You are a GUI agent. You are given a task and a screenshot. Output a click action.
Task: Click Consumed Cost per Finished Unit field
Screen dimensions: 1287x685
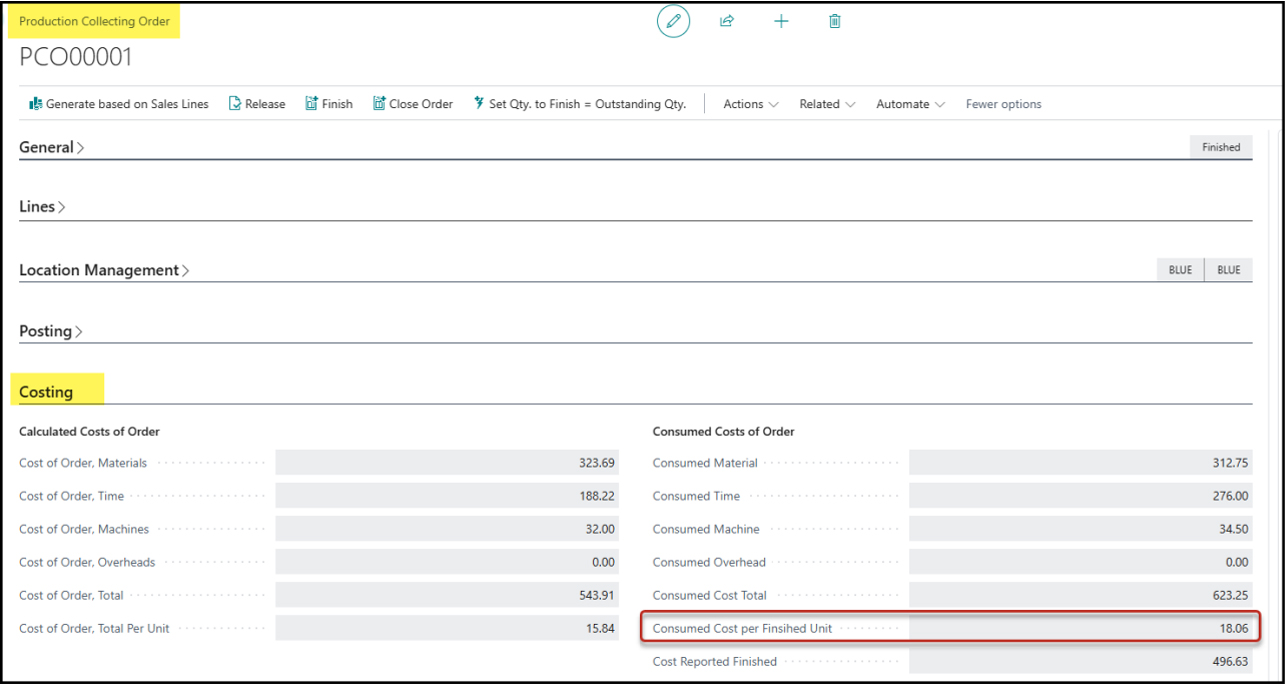click(1080, 628)
